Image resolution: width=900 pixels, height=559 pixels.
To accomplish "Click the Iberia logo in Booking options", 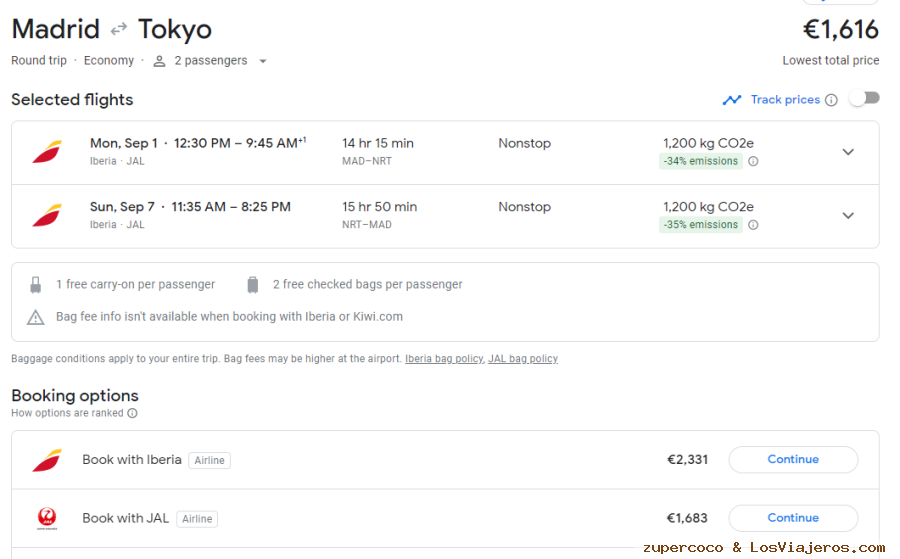I will (x=47, y=460).
